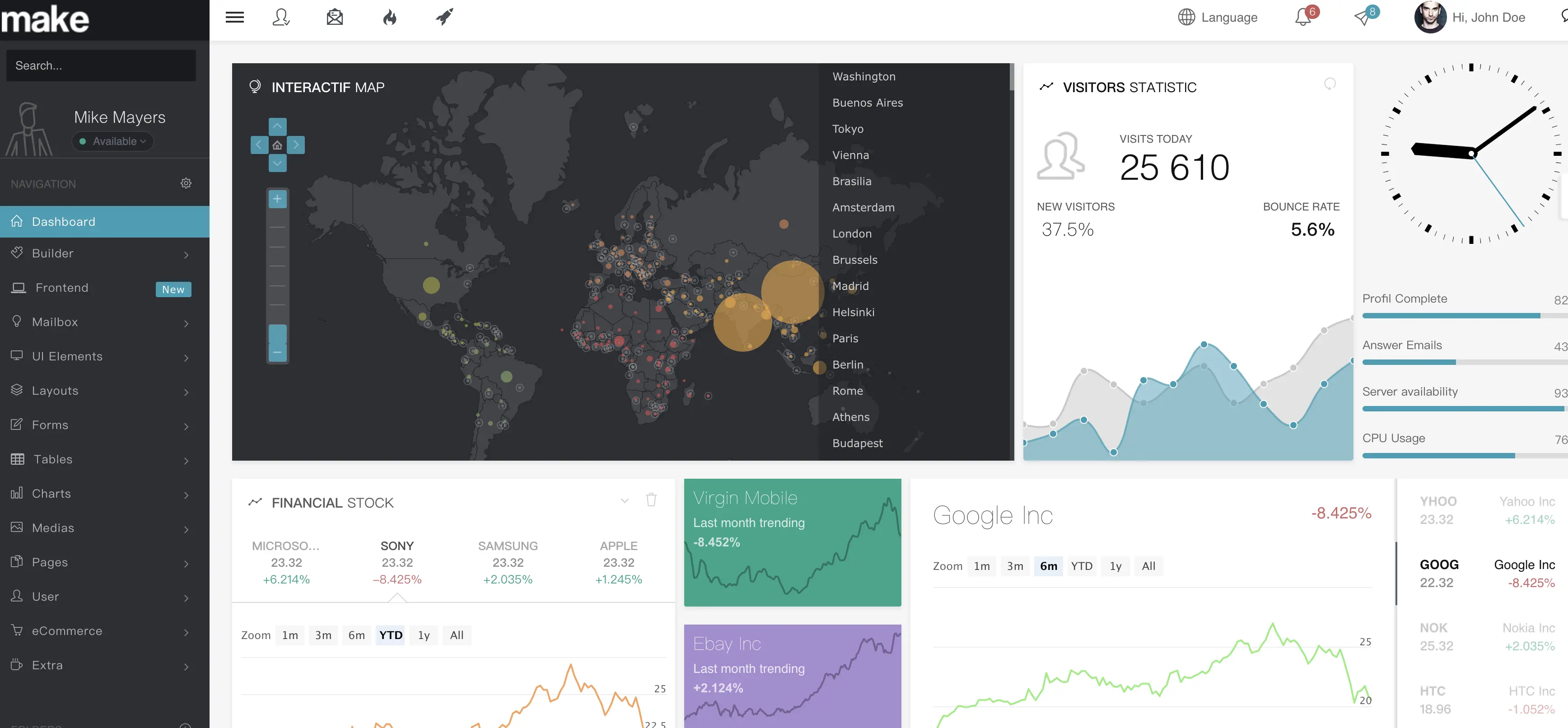
Task: Zoom out on the map with minus button
Action: coord(278,353)
